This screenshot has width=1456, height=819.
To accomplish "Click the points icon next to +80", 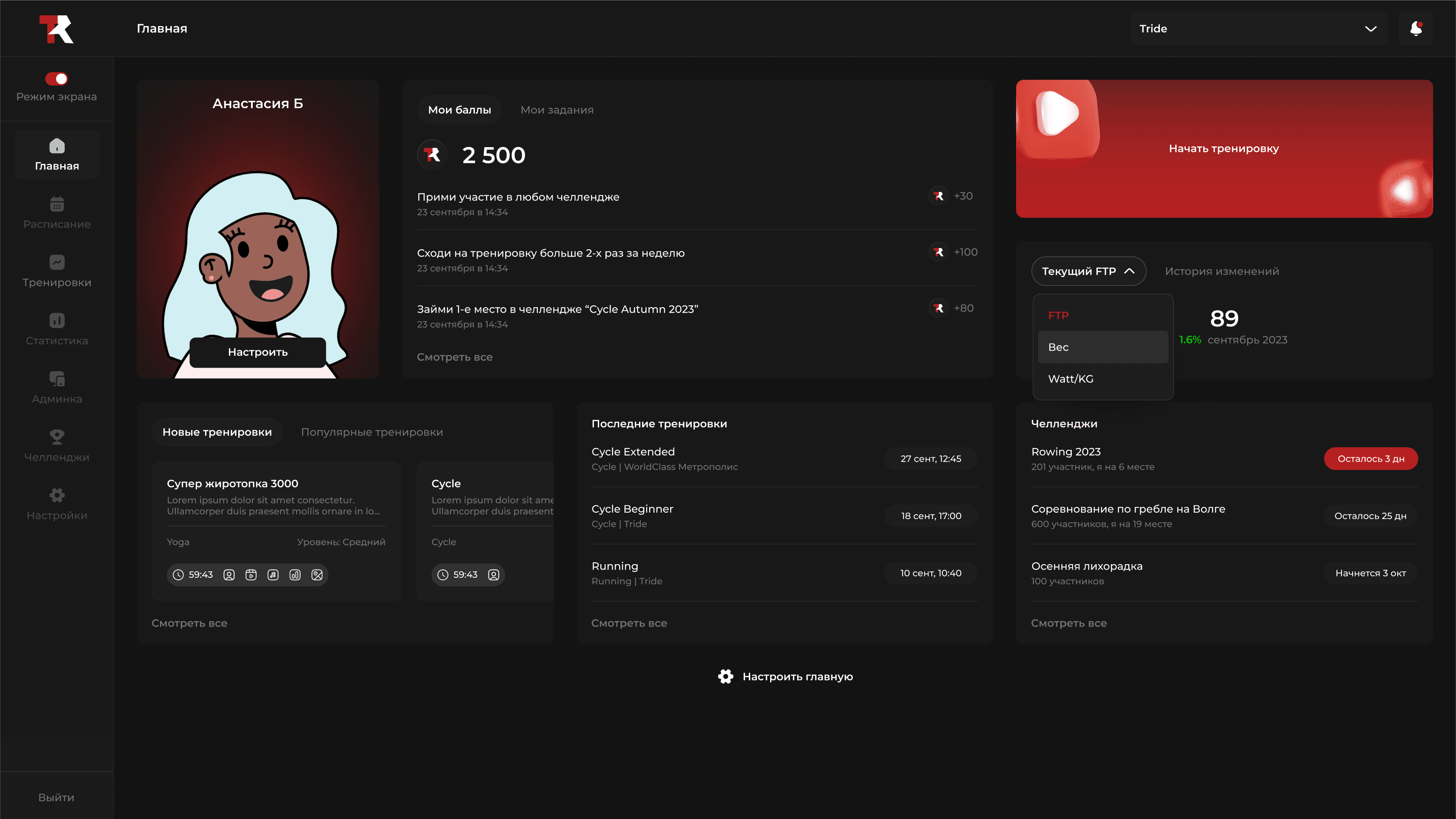I will [938, 308].
